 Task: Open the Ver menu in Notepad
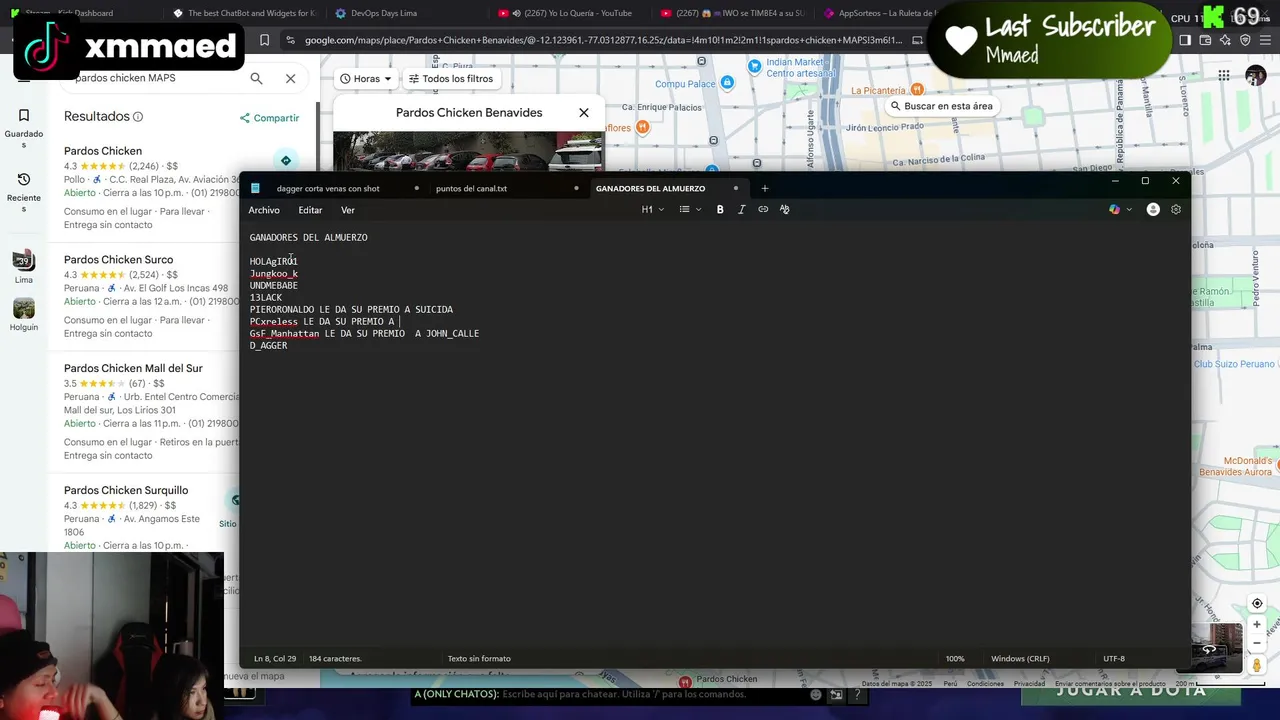coord(348,210)
